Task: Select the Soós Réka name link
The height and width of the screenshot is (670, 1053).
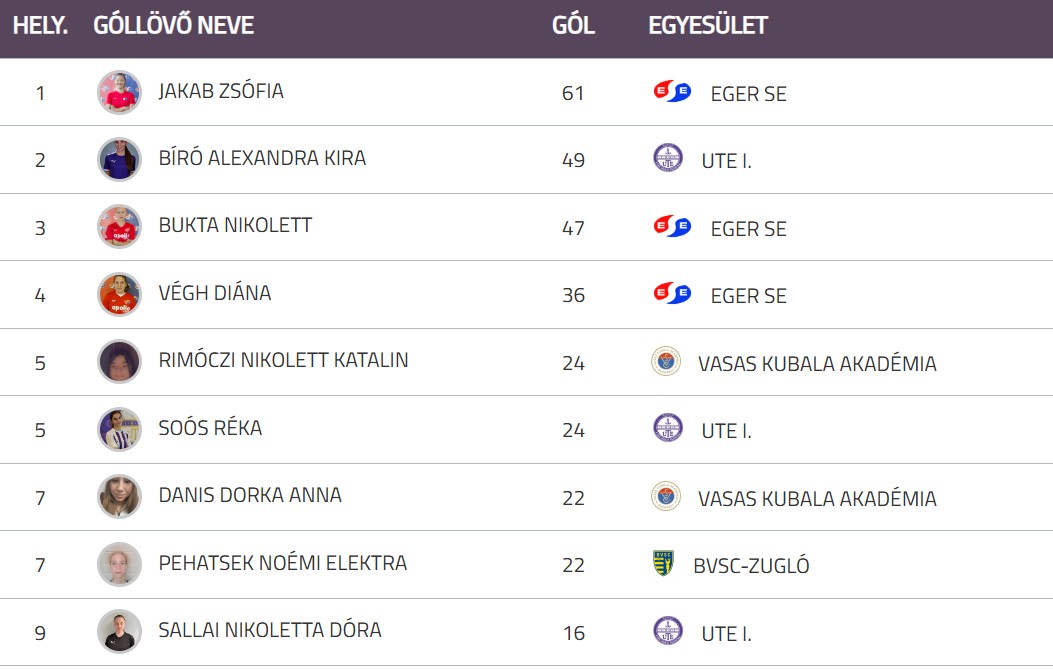Action: click(x=210, y=428)
